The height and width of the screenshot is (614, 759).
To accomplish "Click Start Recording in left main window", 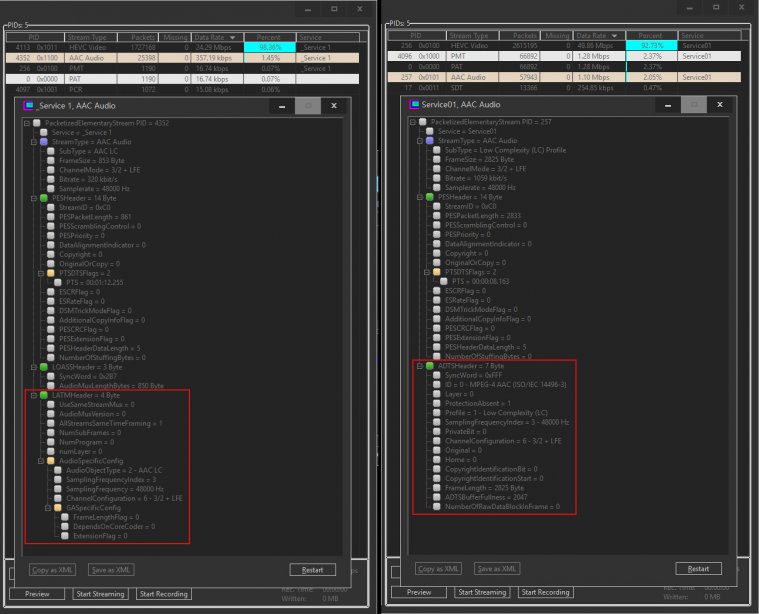I will 164,594.
